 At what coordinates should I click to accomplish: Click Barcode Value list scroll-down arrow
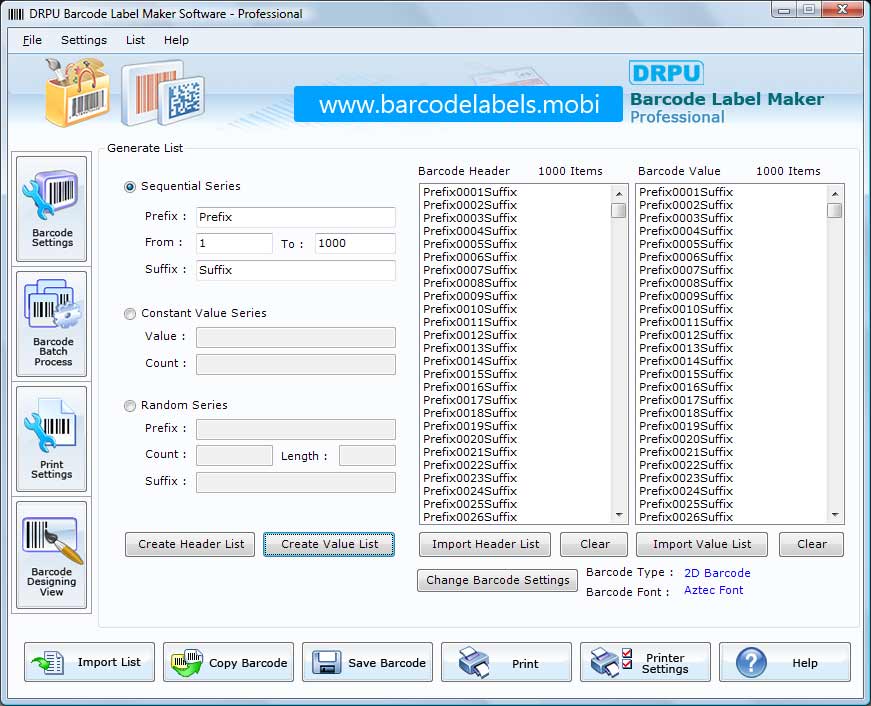coord(834,515)
